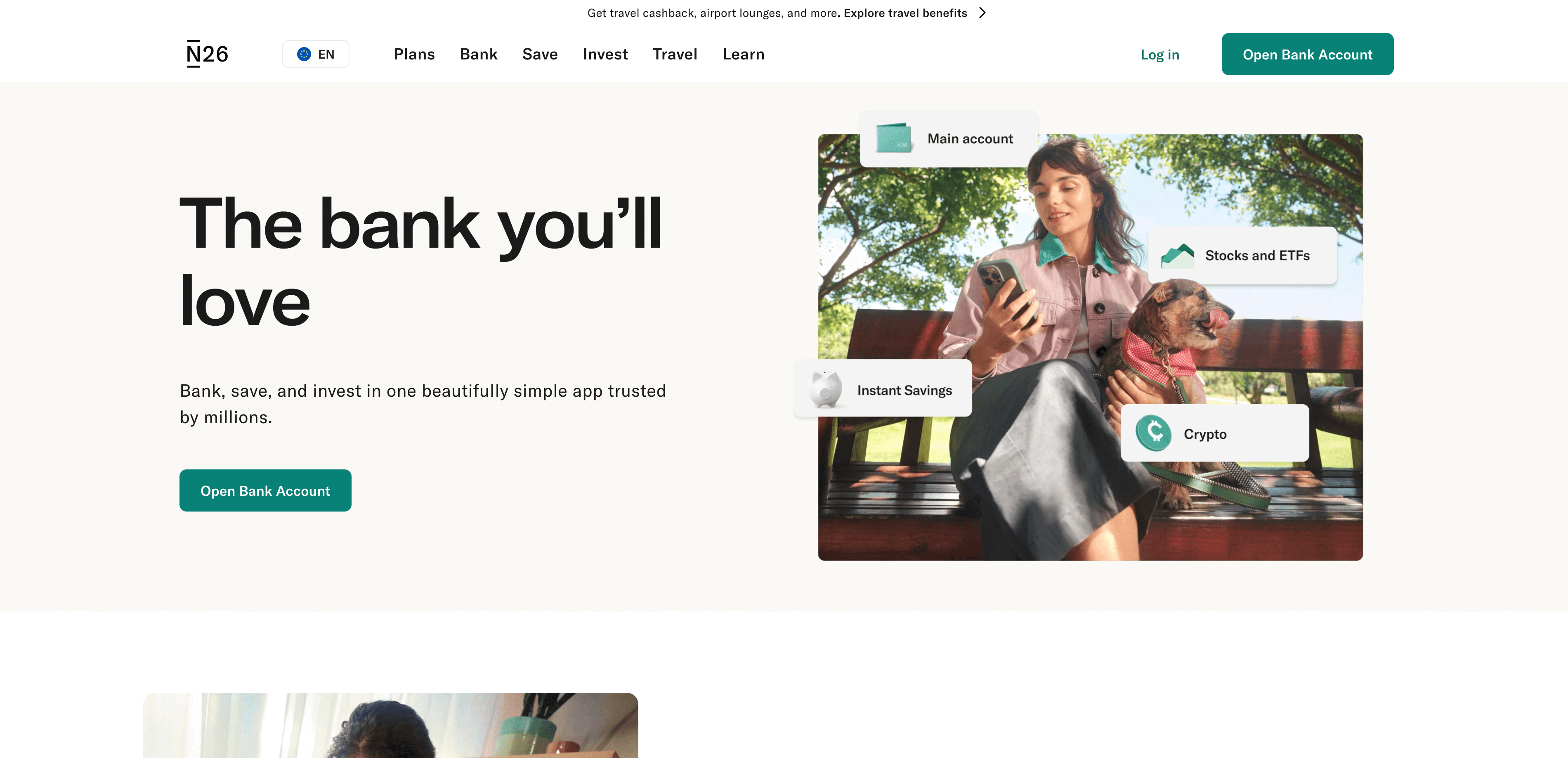The image size is (1568, 758).
Task: Click the hero photo of woman with dog
Action: [x=1090, y=347]
